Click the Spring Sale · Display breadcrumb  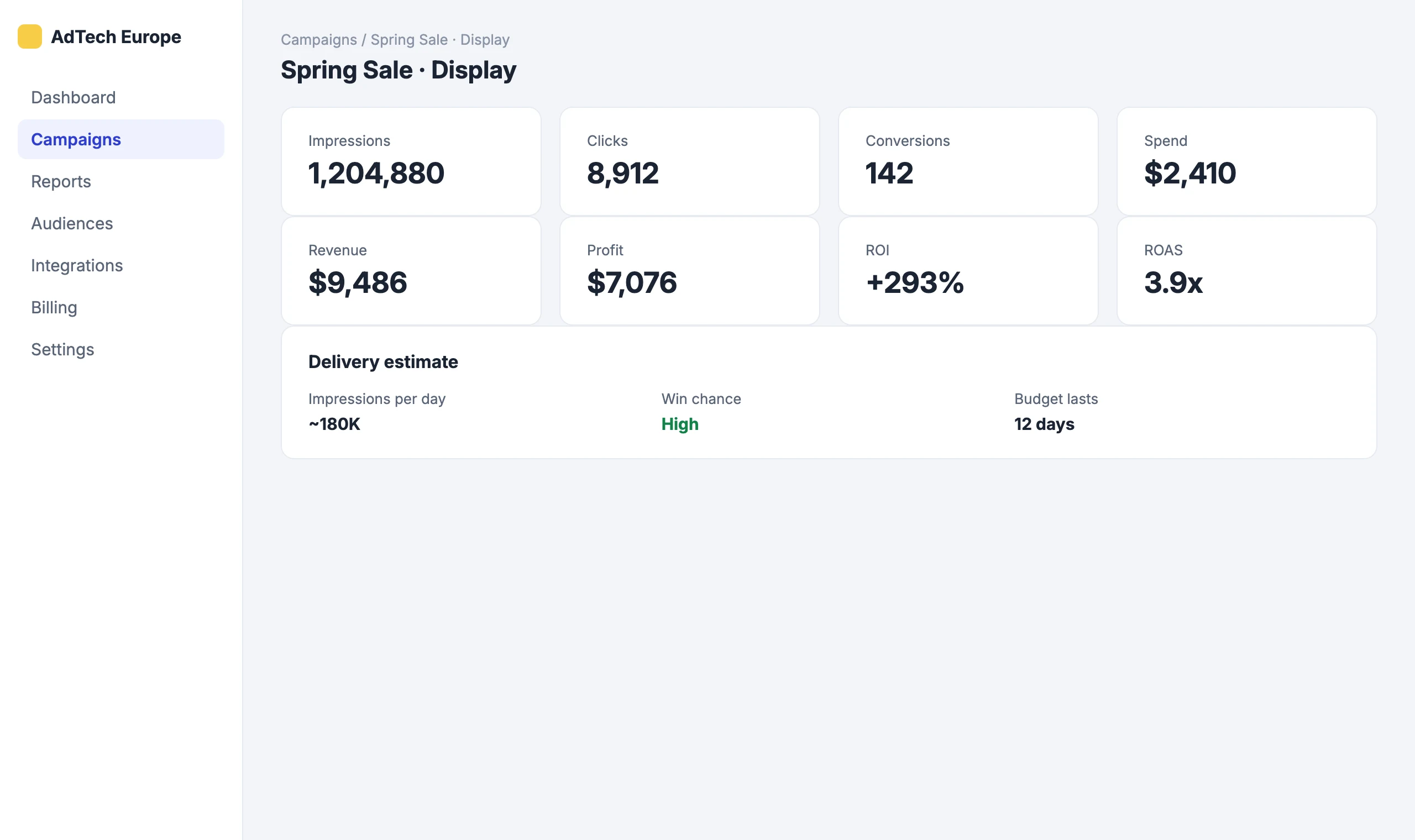[x=440, y=40]
